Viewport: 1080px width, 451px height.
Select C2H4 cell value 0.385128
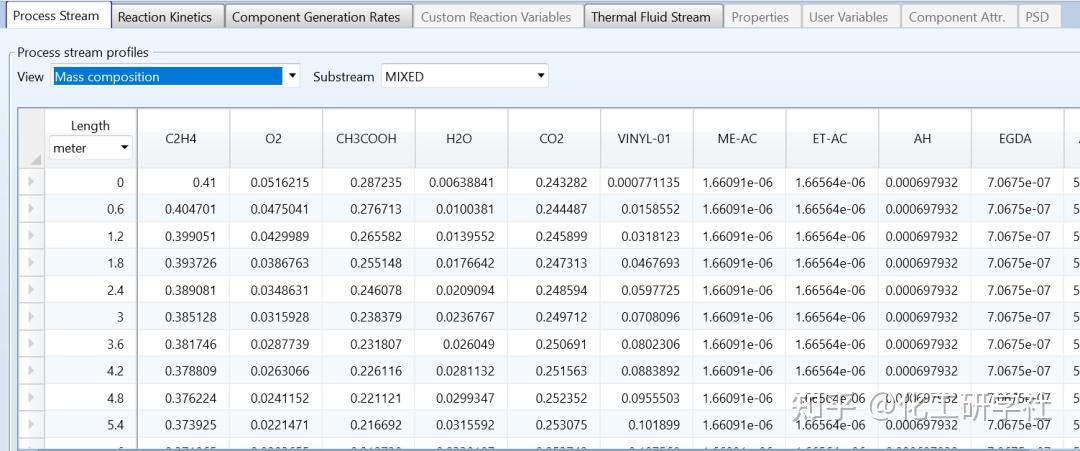183,317
